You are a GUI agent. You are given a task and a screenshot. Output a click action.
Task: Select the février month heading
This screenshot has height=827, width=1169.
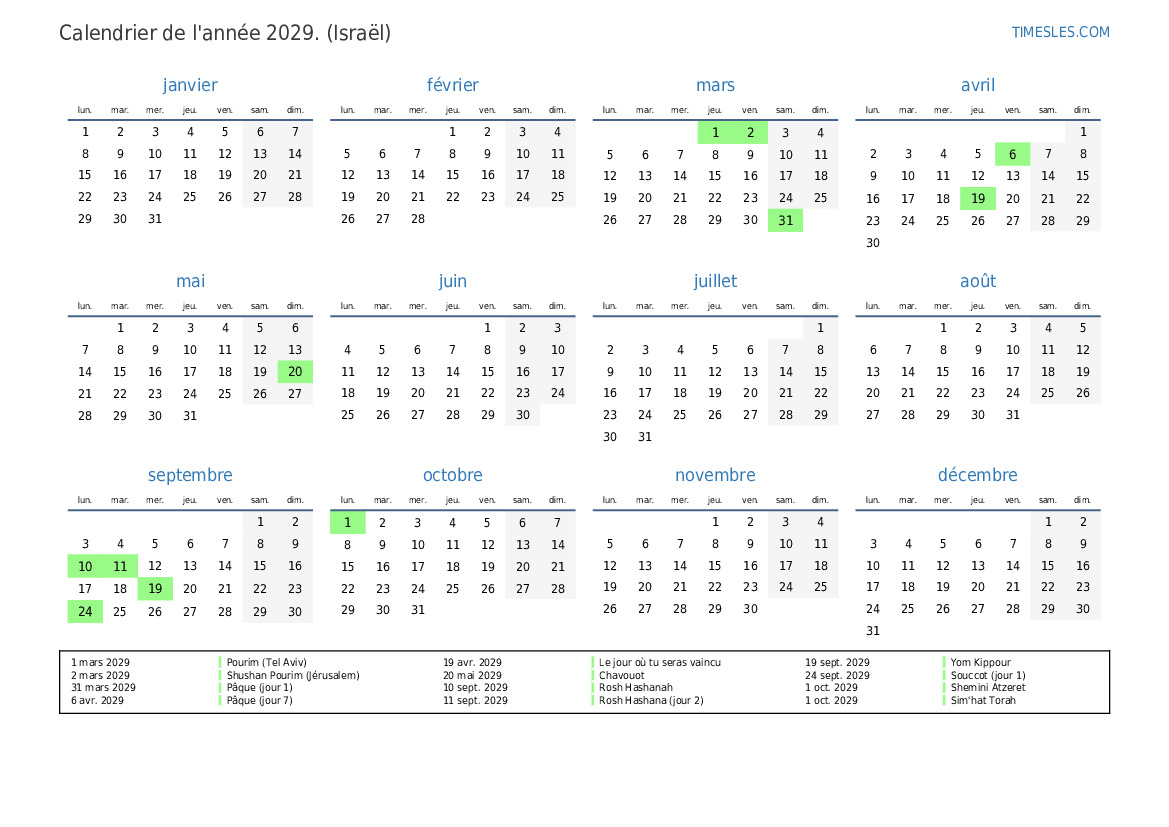pyautogui.click(x=453, y=85)
